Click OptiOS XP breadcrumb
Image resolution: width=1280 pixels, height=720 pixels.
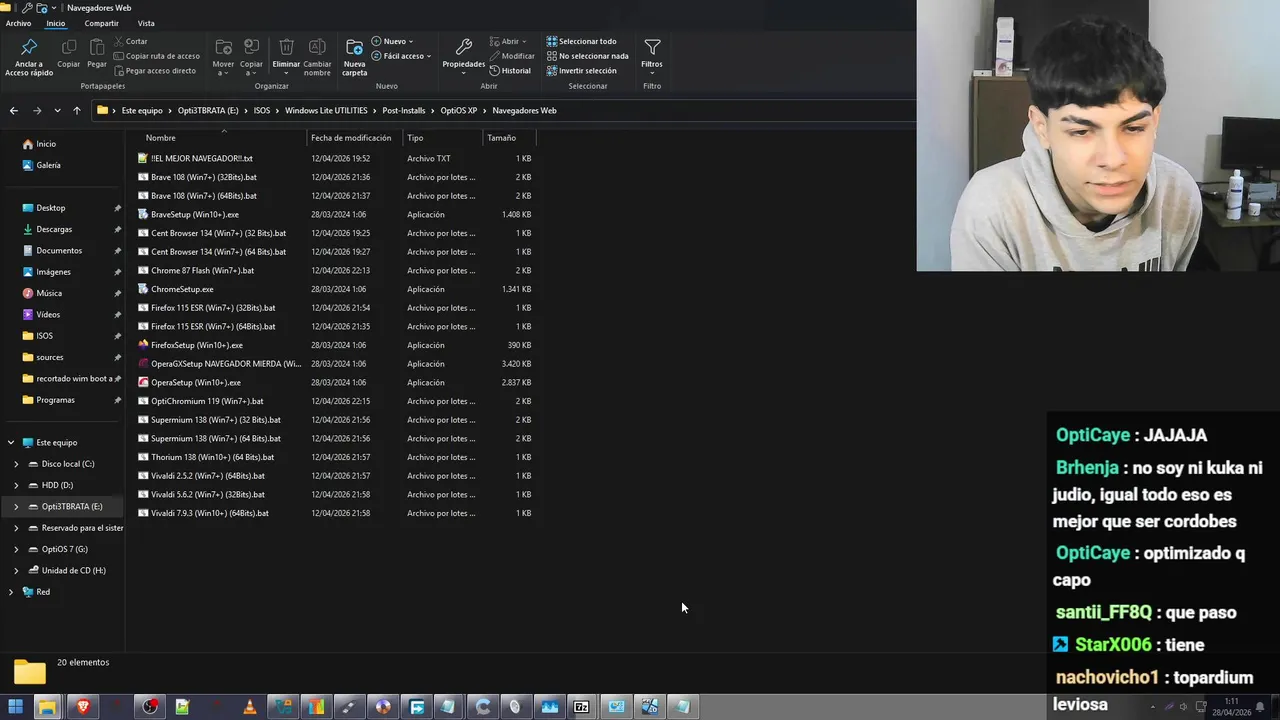pyautogui.click(x=459, y=110)
